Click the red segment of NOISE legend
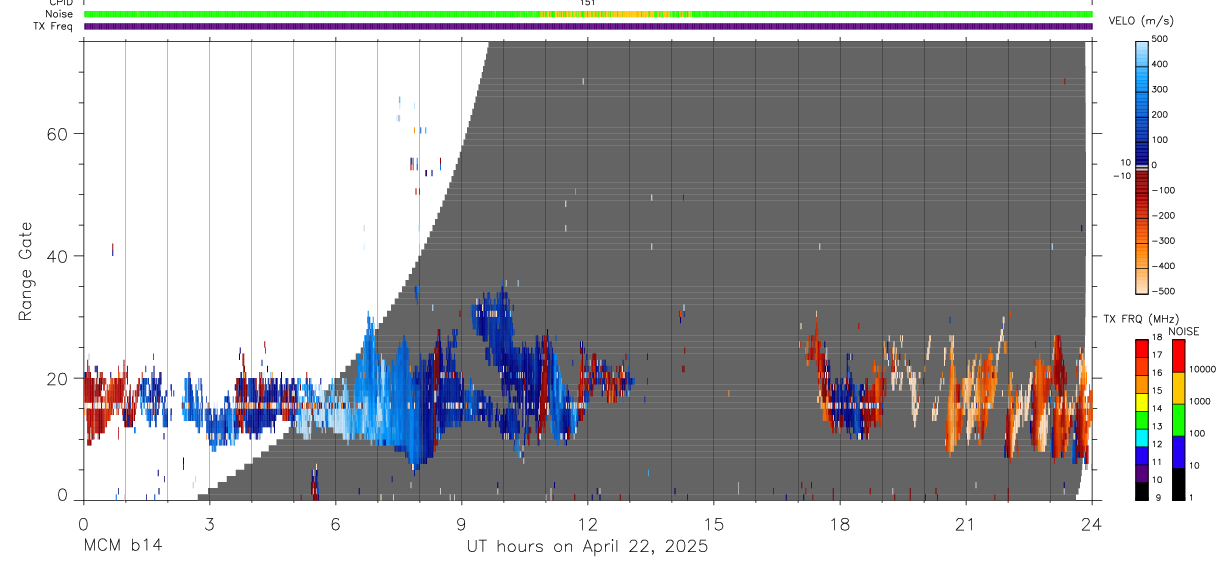1228x567 pixels. [1178, 355]
